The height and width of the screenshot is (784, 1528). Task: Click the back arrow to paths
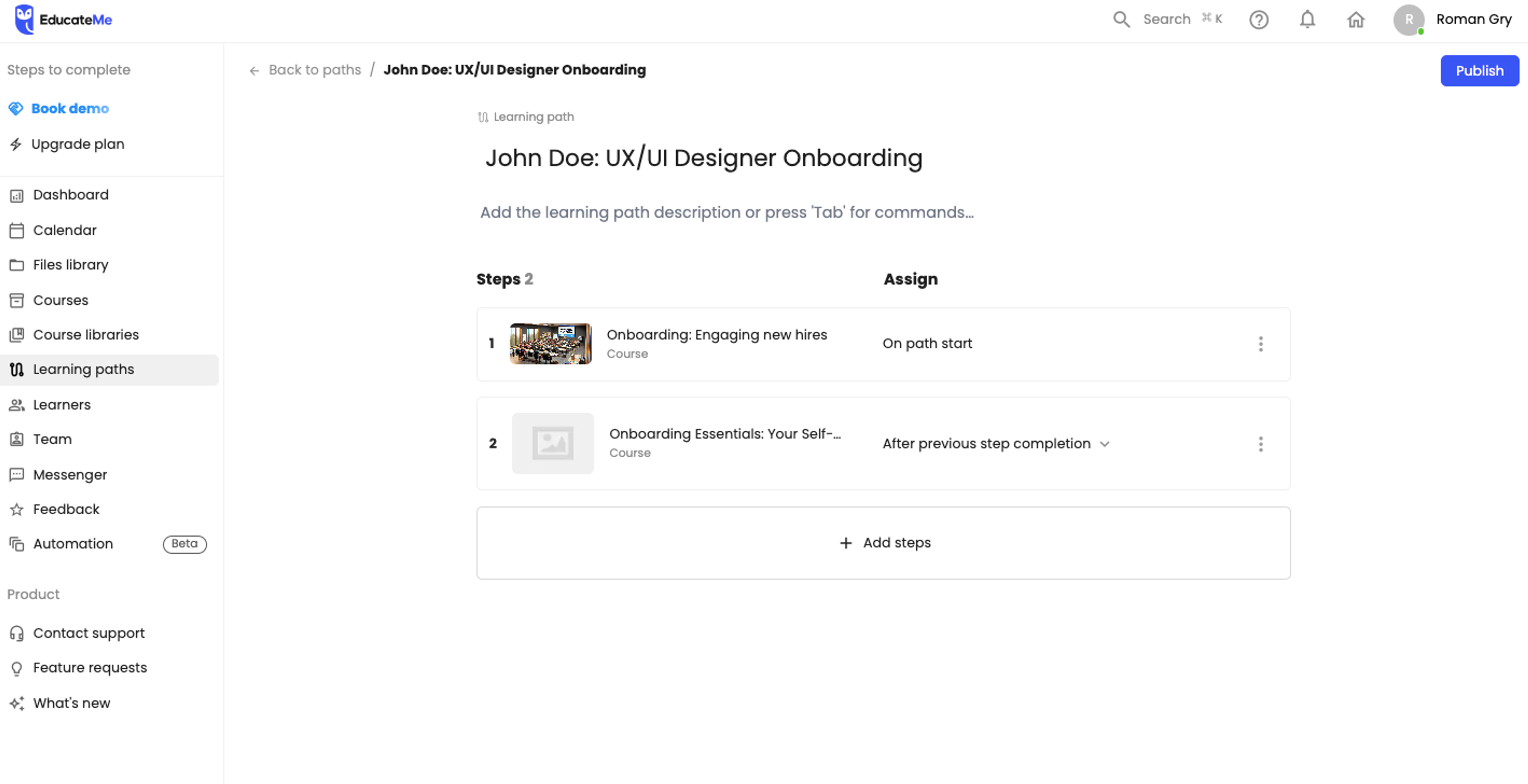click(254, 70)
